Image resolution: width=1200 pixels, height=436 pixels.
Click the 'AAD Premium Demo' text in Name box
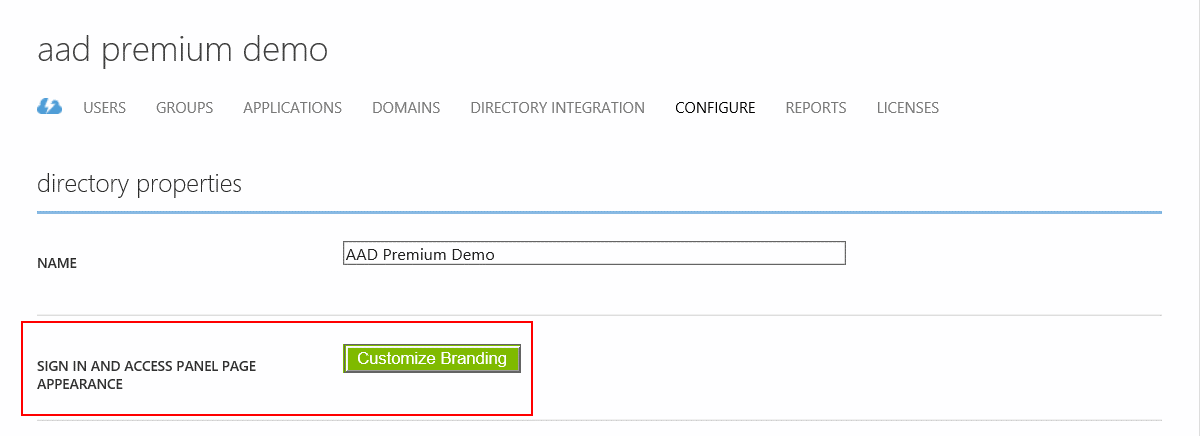[420, 254]
